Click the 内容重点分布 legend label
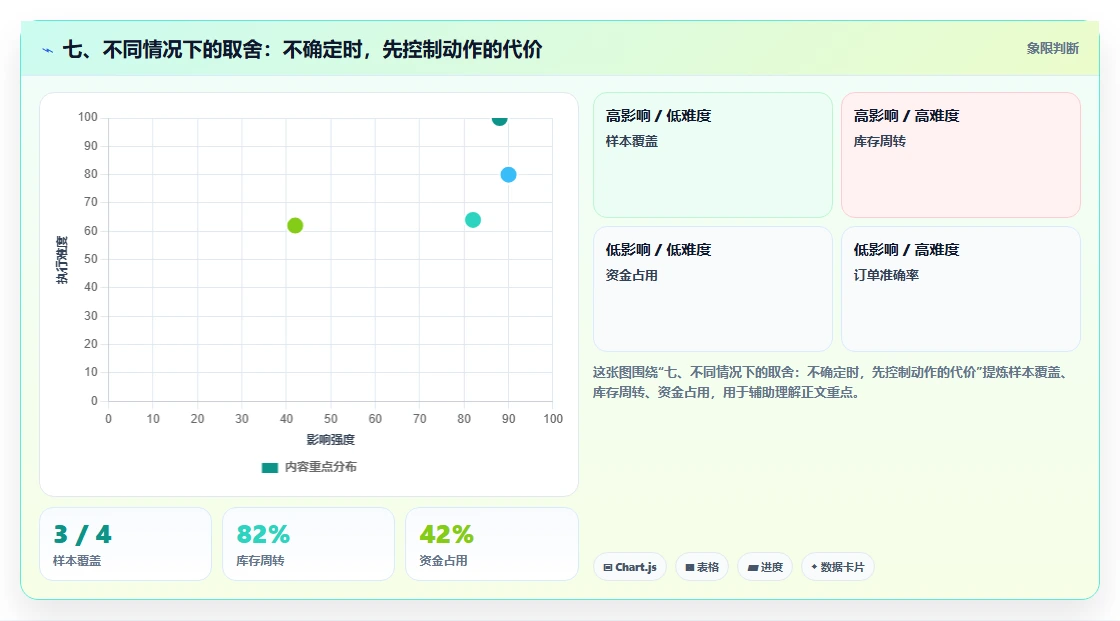 point(320,467)
